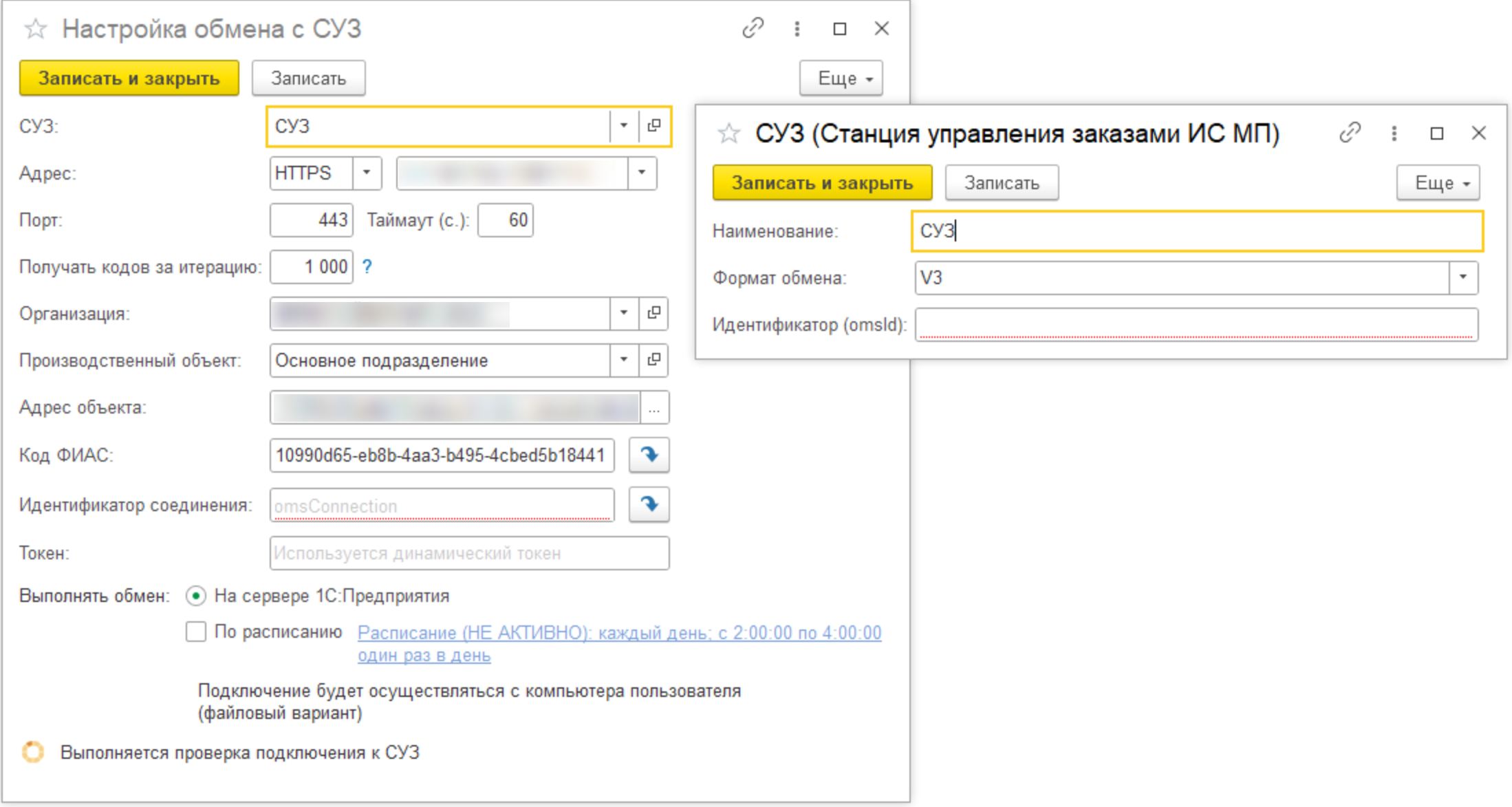Open Адрес объекта ellipsis picker
The height and width of the screenshot is (807, 1512).
tap(654, 408)
